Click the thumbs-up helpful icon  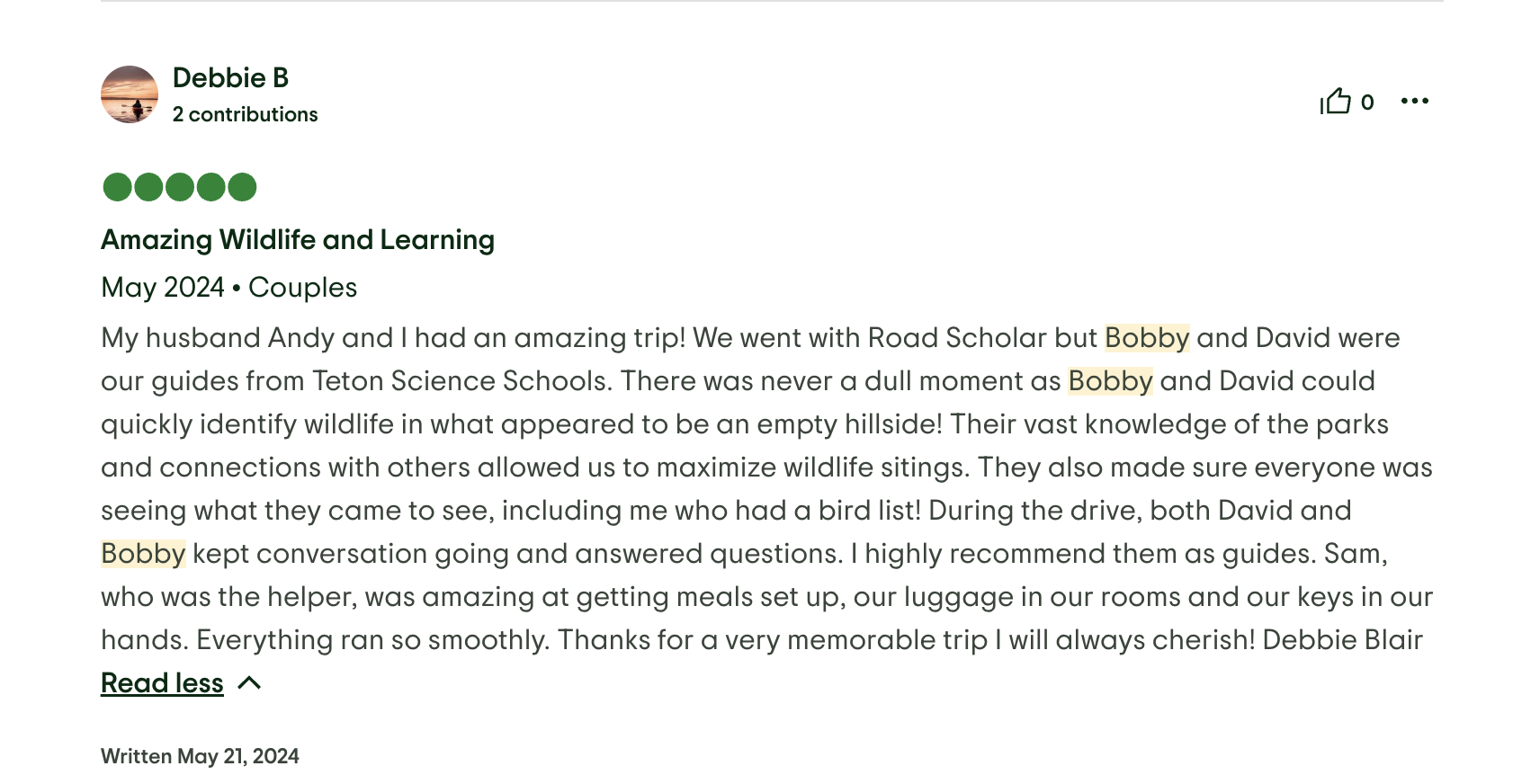tap(1336, 101)
